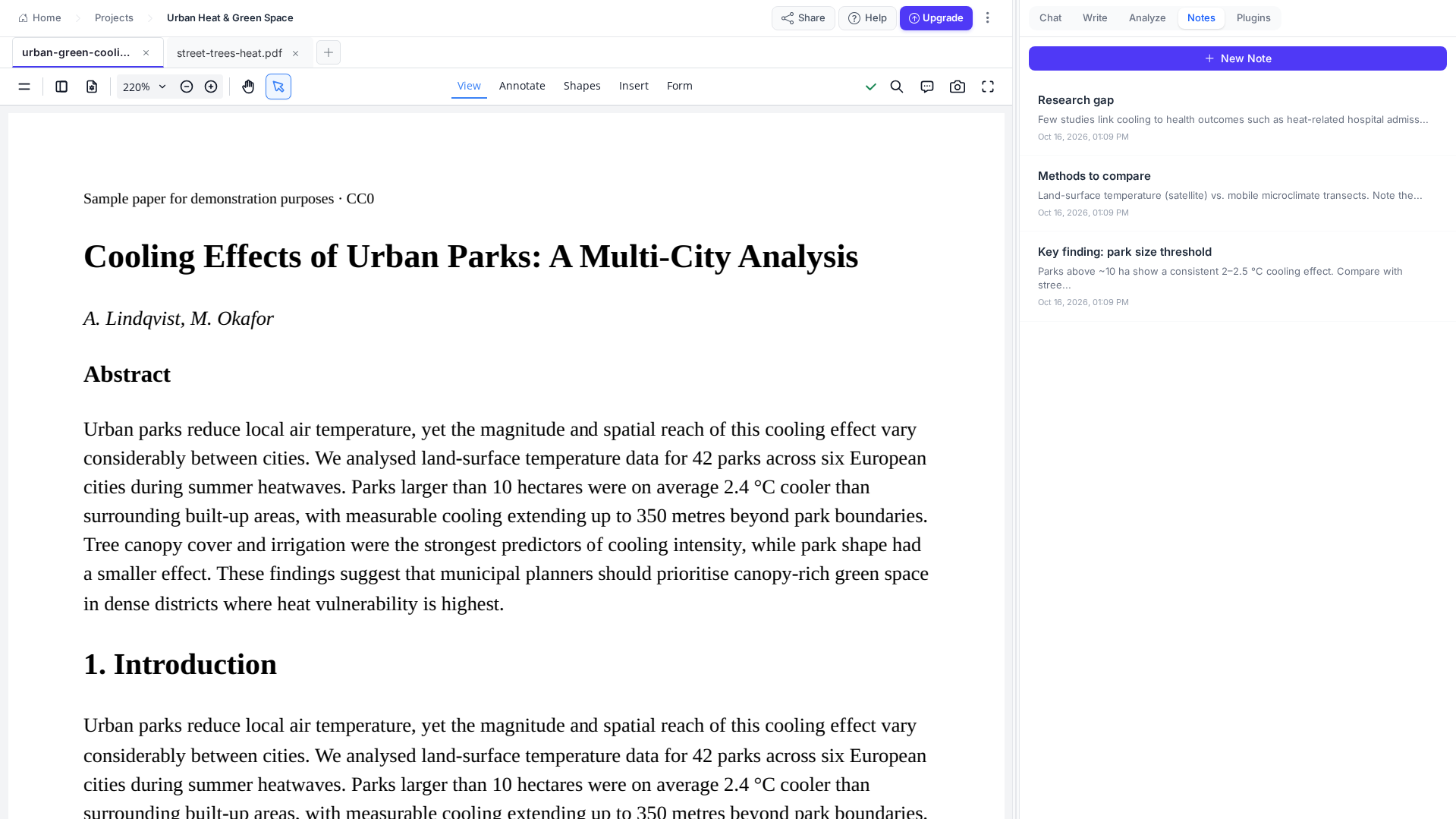Open the Plugins panel tab
1456x819 pixels.
1253,17
